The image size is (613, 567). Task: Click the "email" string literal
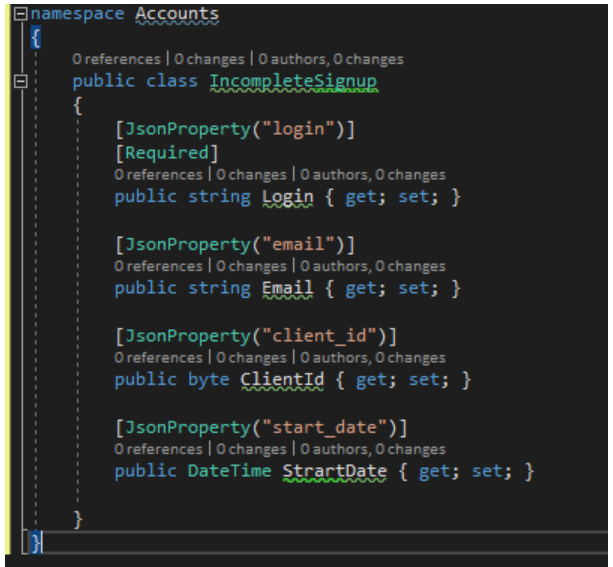[x=298, y=244]
